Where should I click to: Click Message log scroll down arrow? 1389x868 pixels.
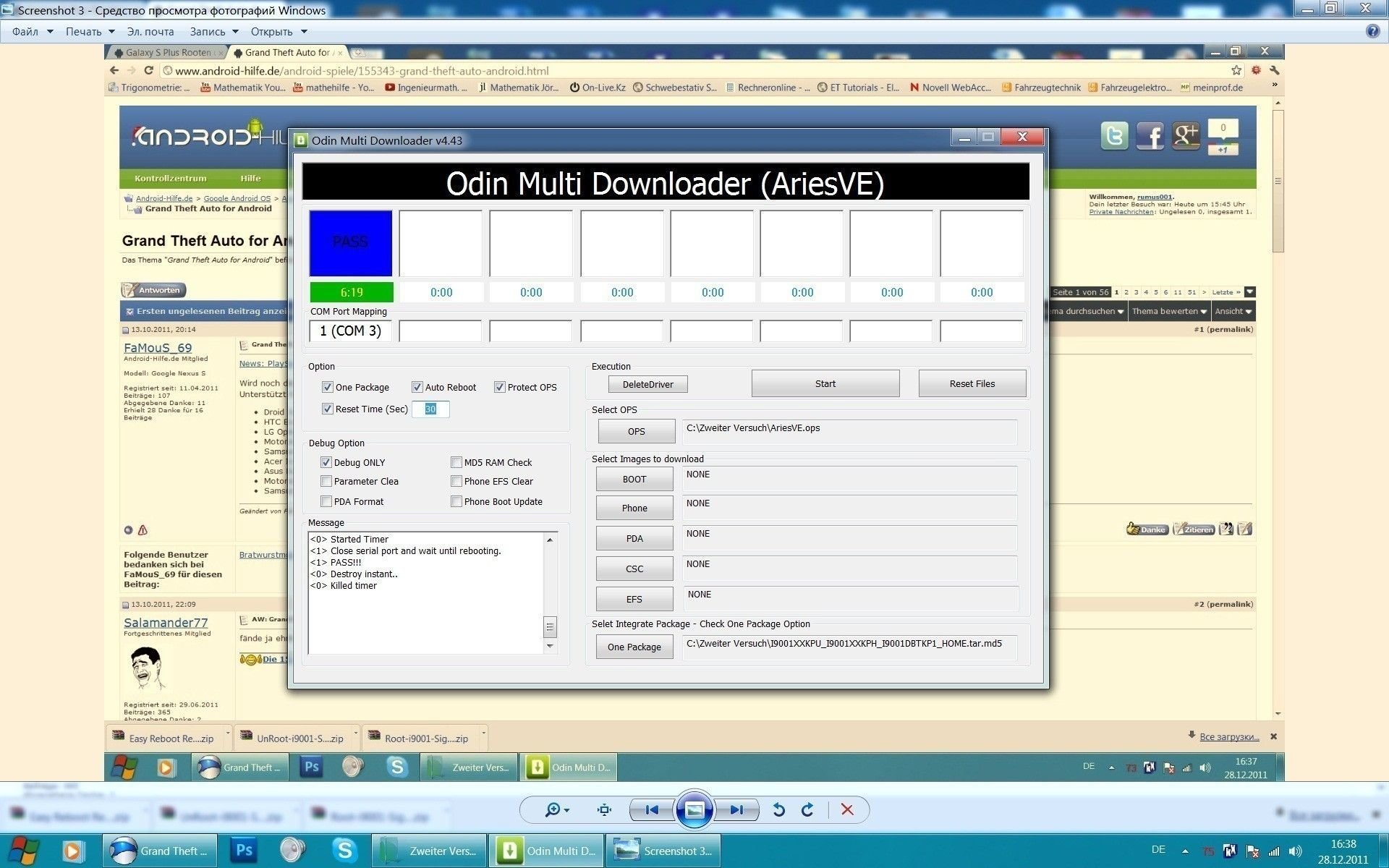(x=550, y=646)
